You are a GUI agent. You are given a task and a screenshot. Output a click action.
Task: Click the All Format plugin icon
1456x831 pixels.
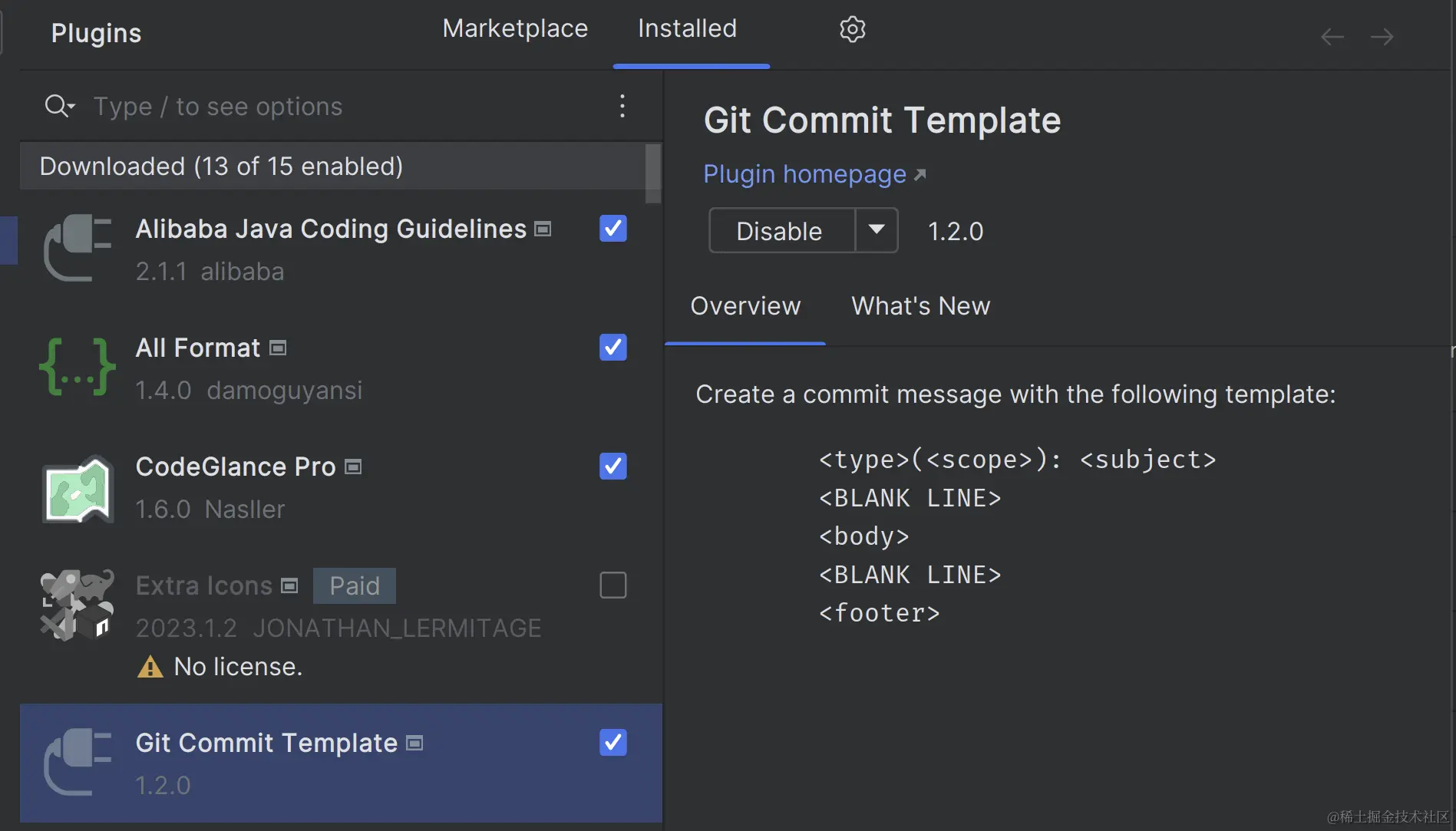[x=77, y=368]
